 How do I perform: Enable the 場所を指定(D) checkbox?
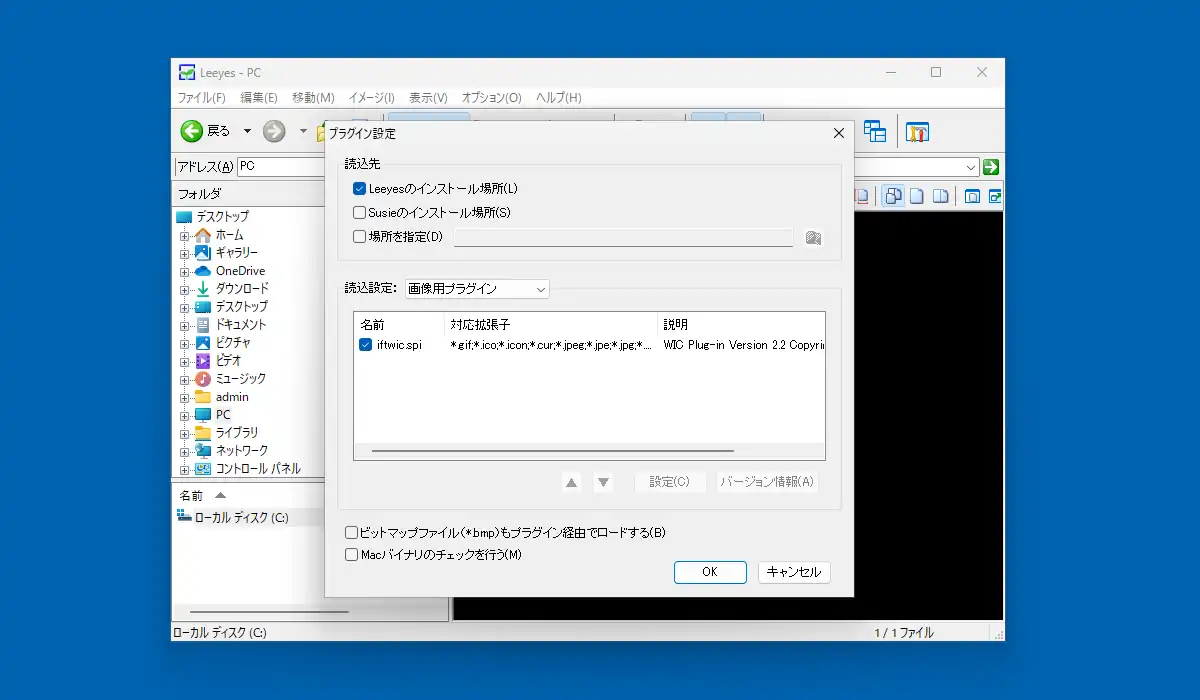click(359, 237)
